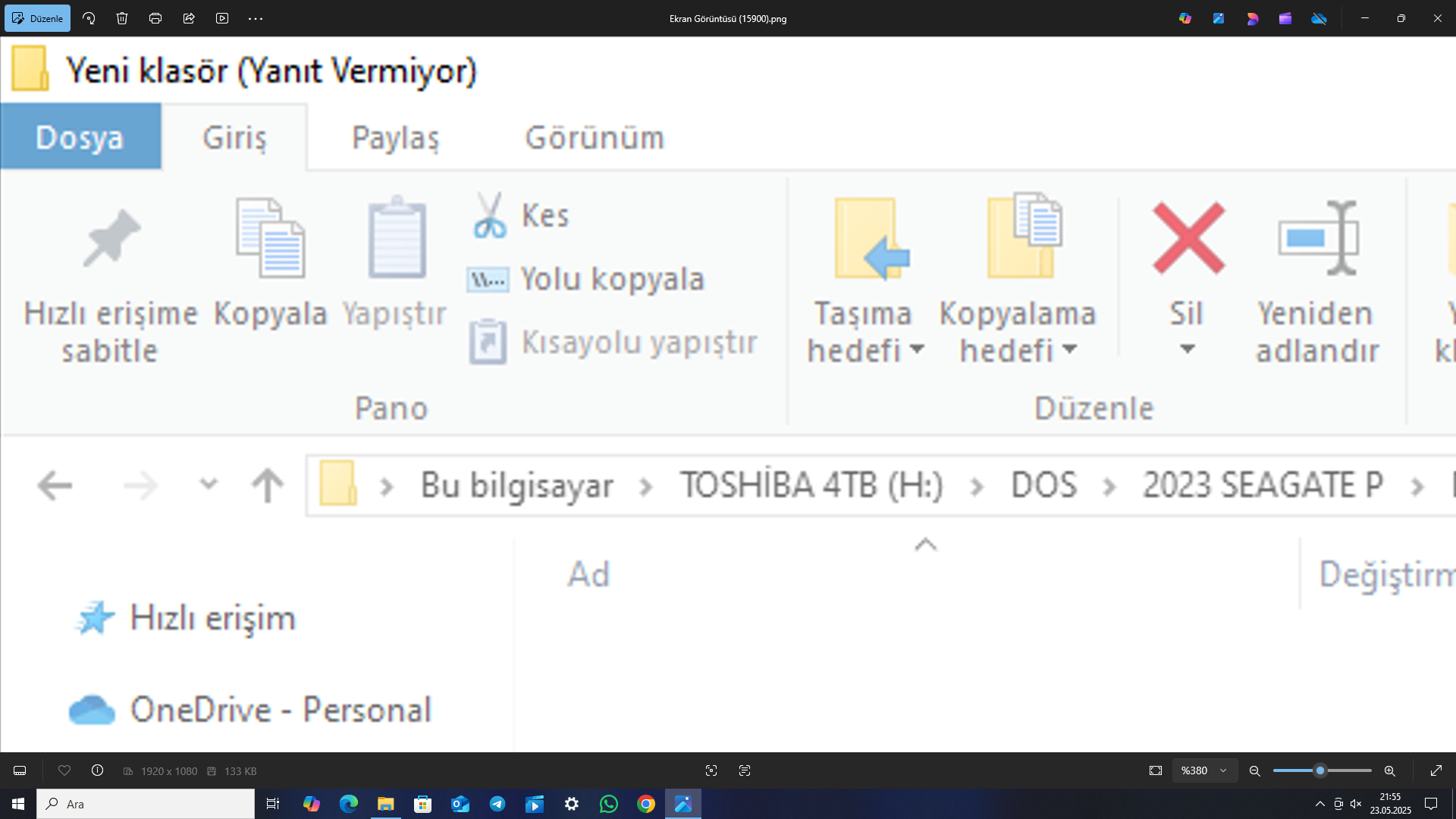The image size is (1456, 819).
Task: Zoom out with the minus magnifier icon
Action: click(x=1255, y=770)
